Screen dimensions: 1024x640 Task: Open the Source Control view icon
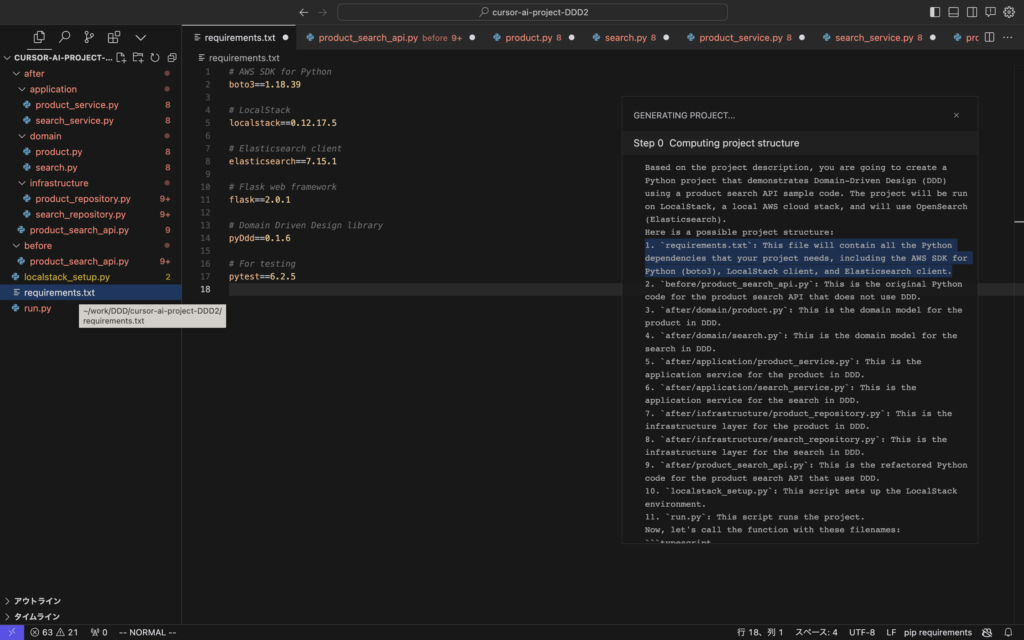[x=89, y=37]
